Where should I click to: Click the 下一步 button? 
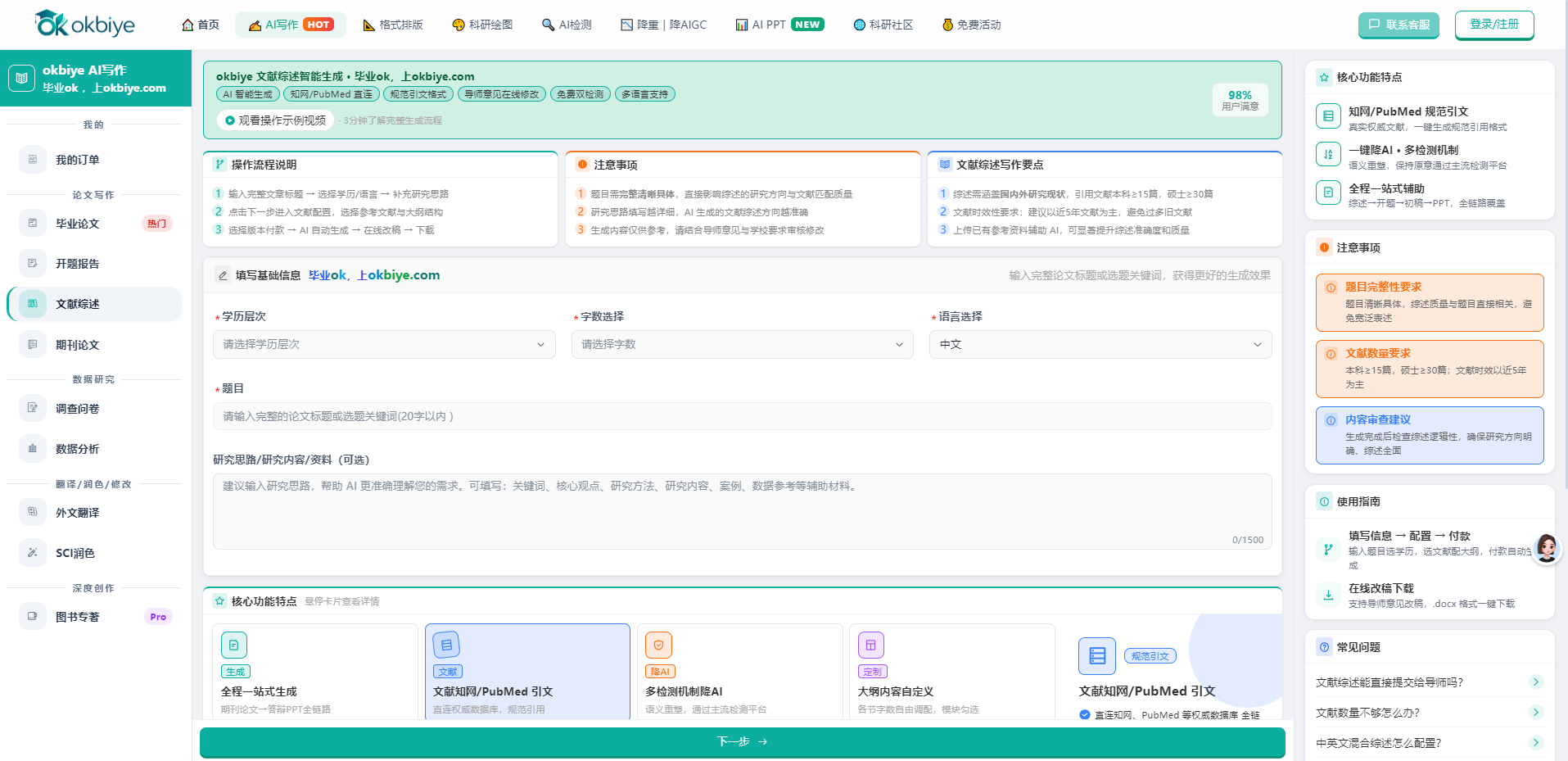pyautogui.click(x=743, y=741)
